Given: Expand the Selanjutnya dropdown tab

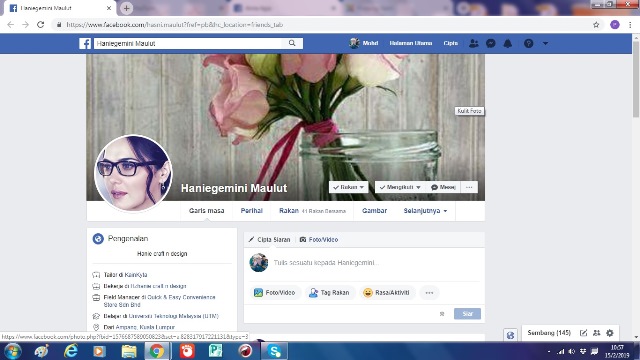Looking at the screenshot, I should (425, 211).
